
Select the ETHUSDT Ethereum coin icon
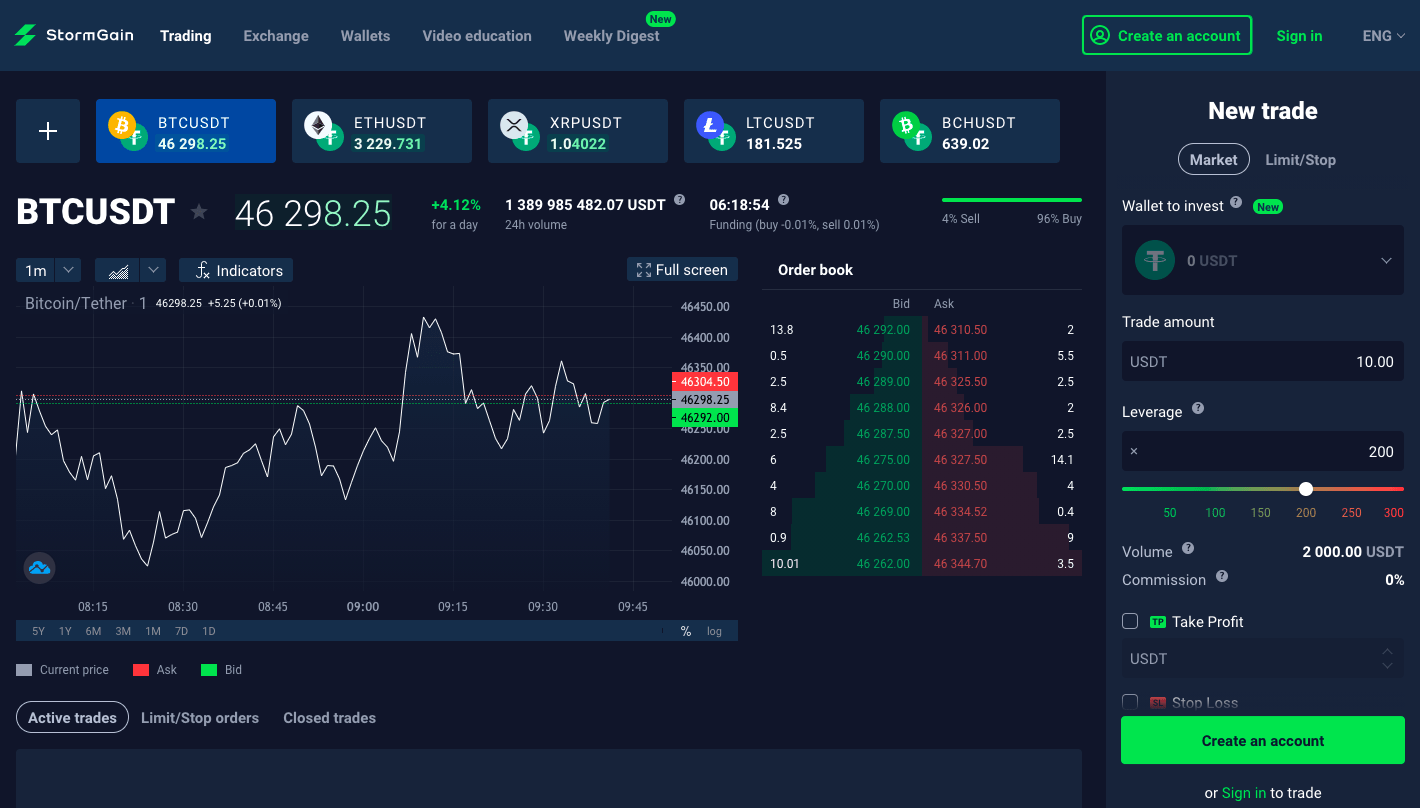tap(318, 125)
